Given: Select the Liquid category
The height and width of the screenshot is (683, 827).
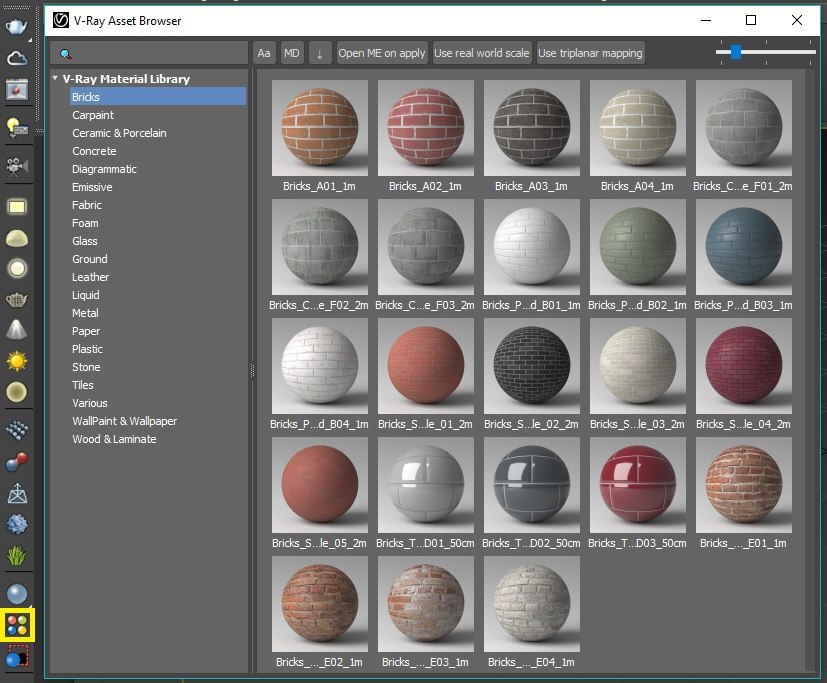Looking at the screenshot, I should click(85, 295).
